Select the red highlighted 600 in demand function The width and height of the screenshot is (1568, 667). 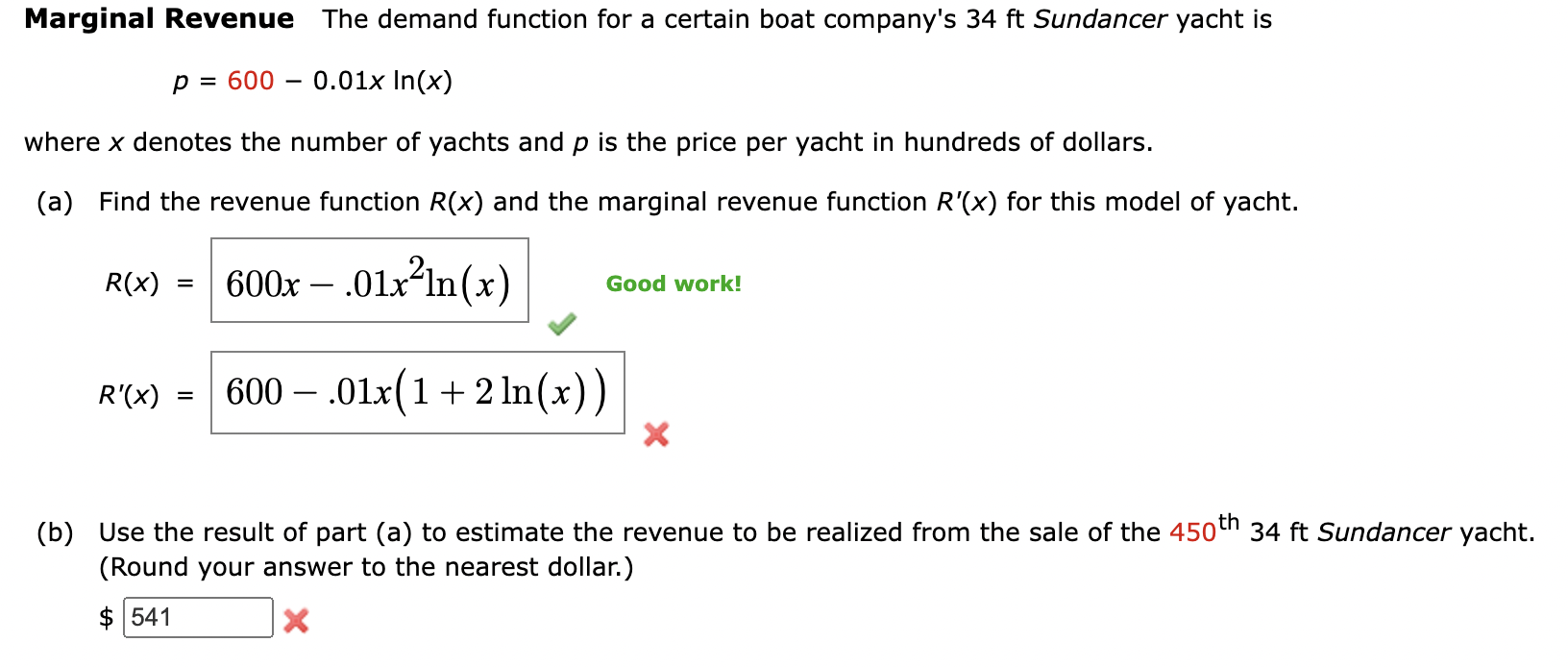247,81
